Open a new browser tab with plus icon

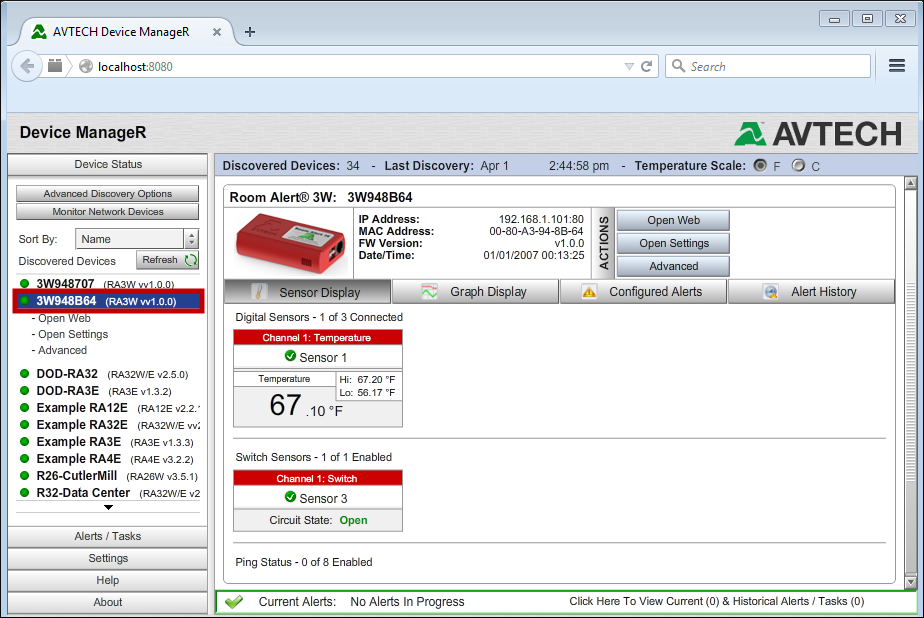250,31
